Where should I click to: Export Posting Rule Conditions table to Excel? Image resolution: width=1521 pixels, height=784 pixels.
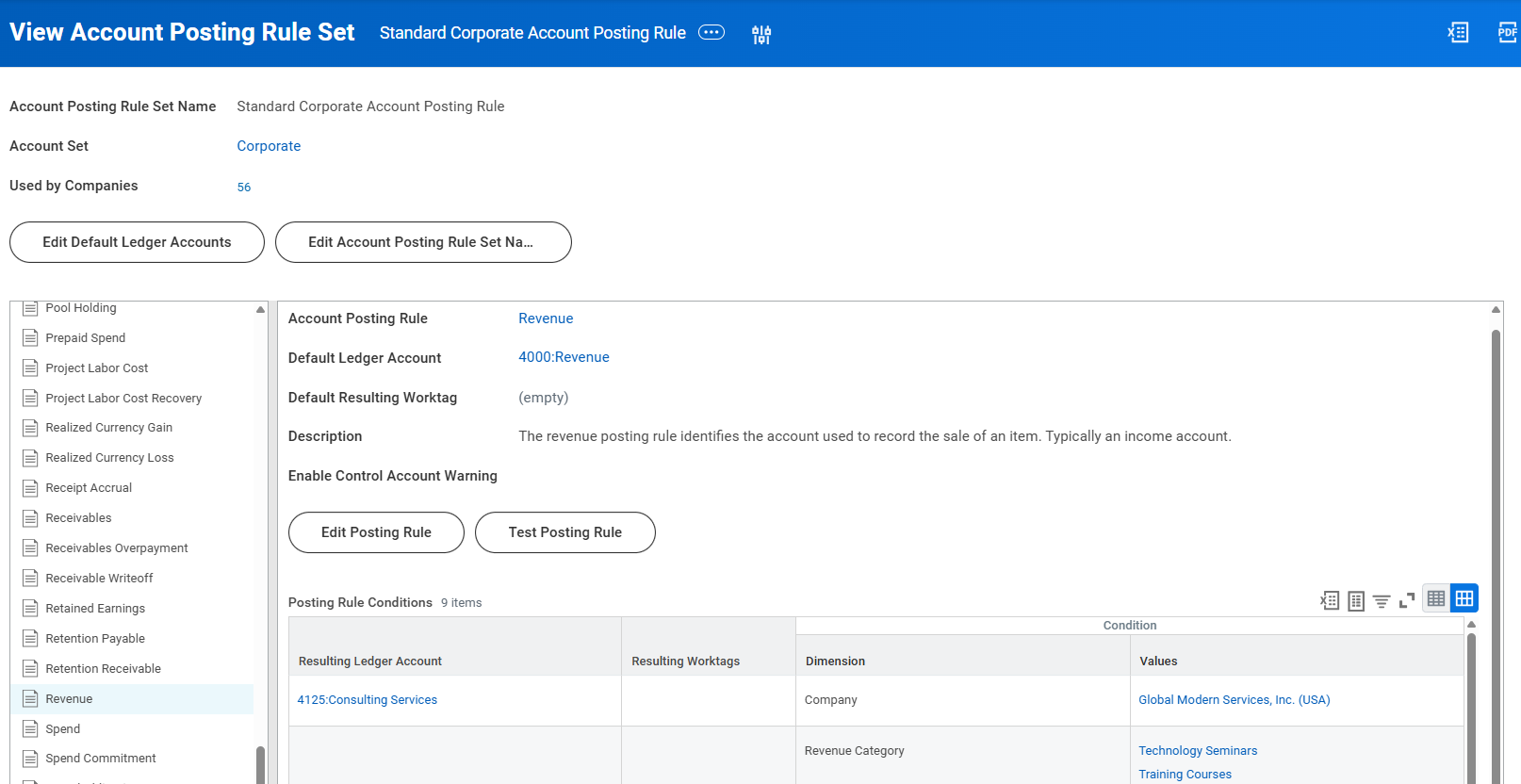coord(1330,600)
